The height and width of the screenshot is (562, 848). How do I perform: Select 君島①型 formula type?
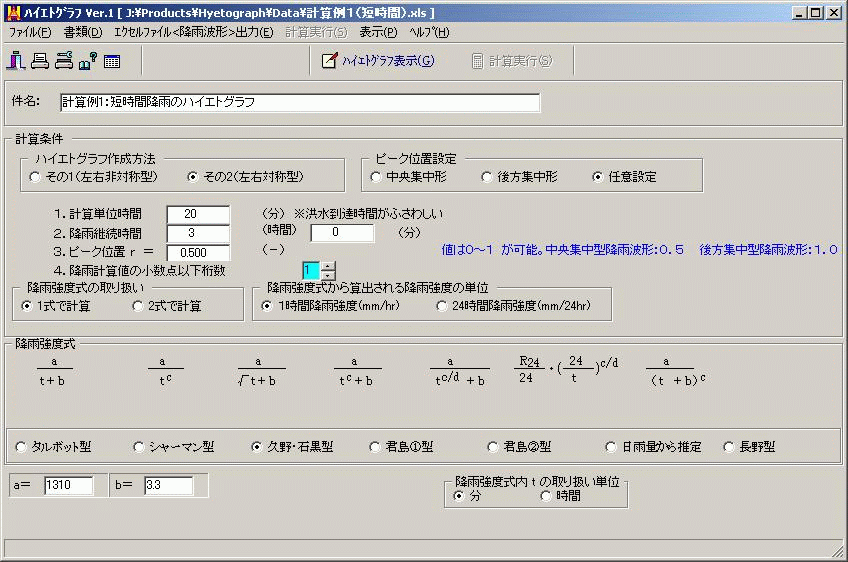[x=402, y=447]
